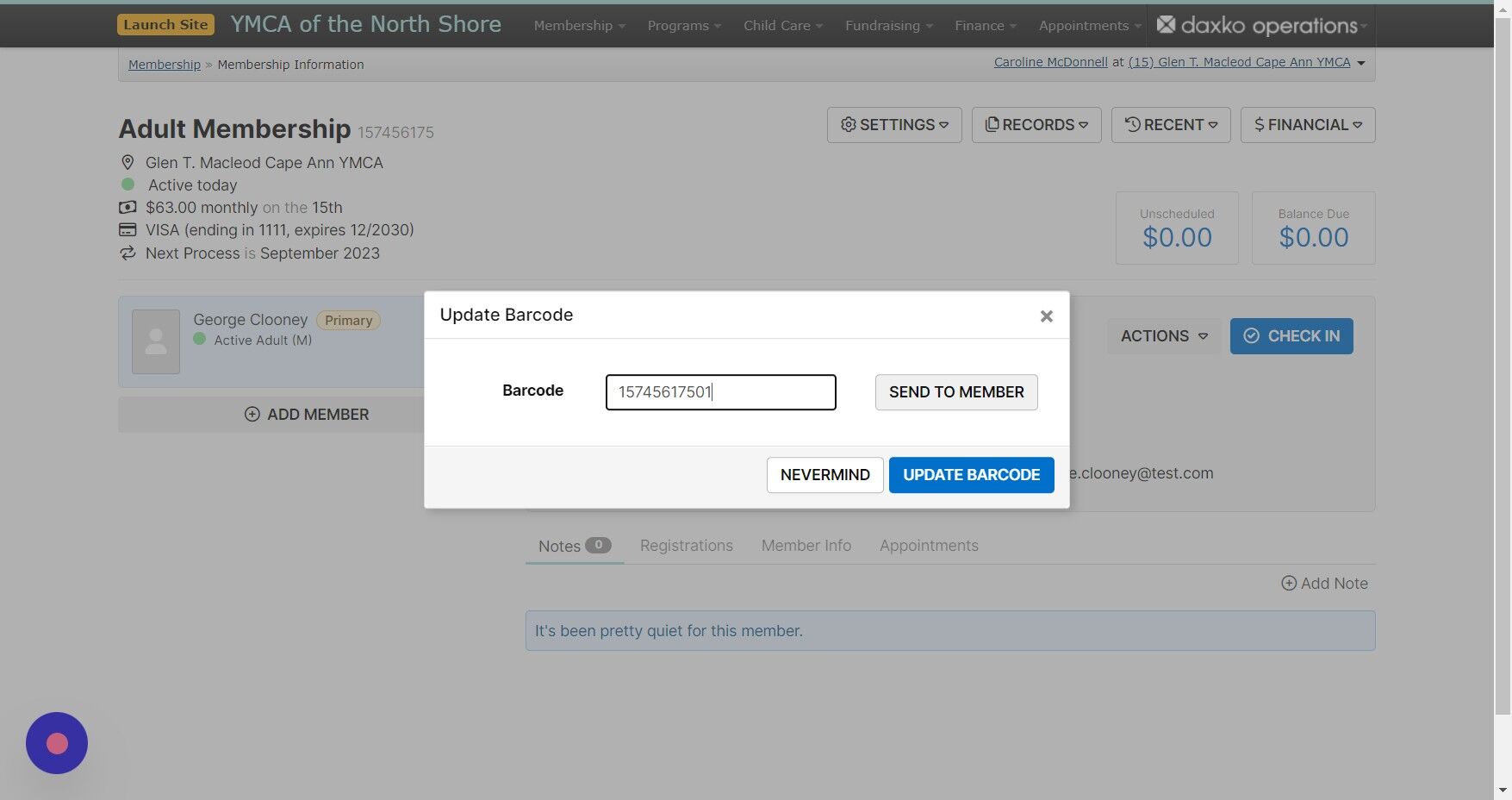Expand the membership unit selector chevron

click(x=1360, y=62)
